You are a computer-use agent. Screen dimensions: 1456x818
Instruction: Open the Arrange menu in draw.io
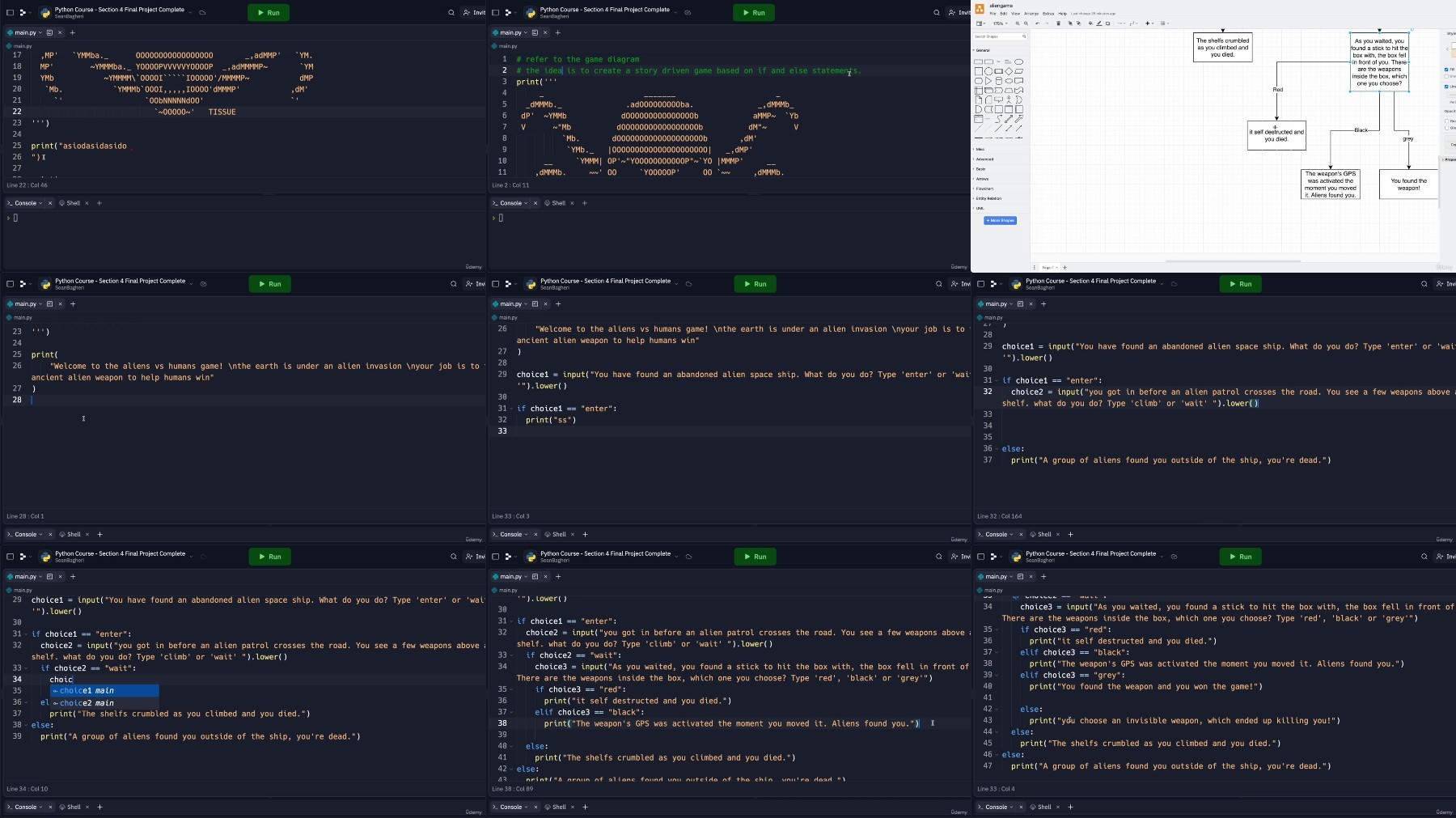(x=1031, y=14)
